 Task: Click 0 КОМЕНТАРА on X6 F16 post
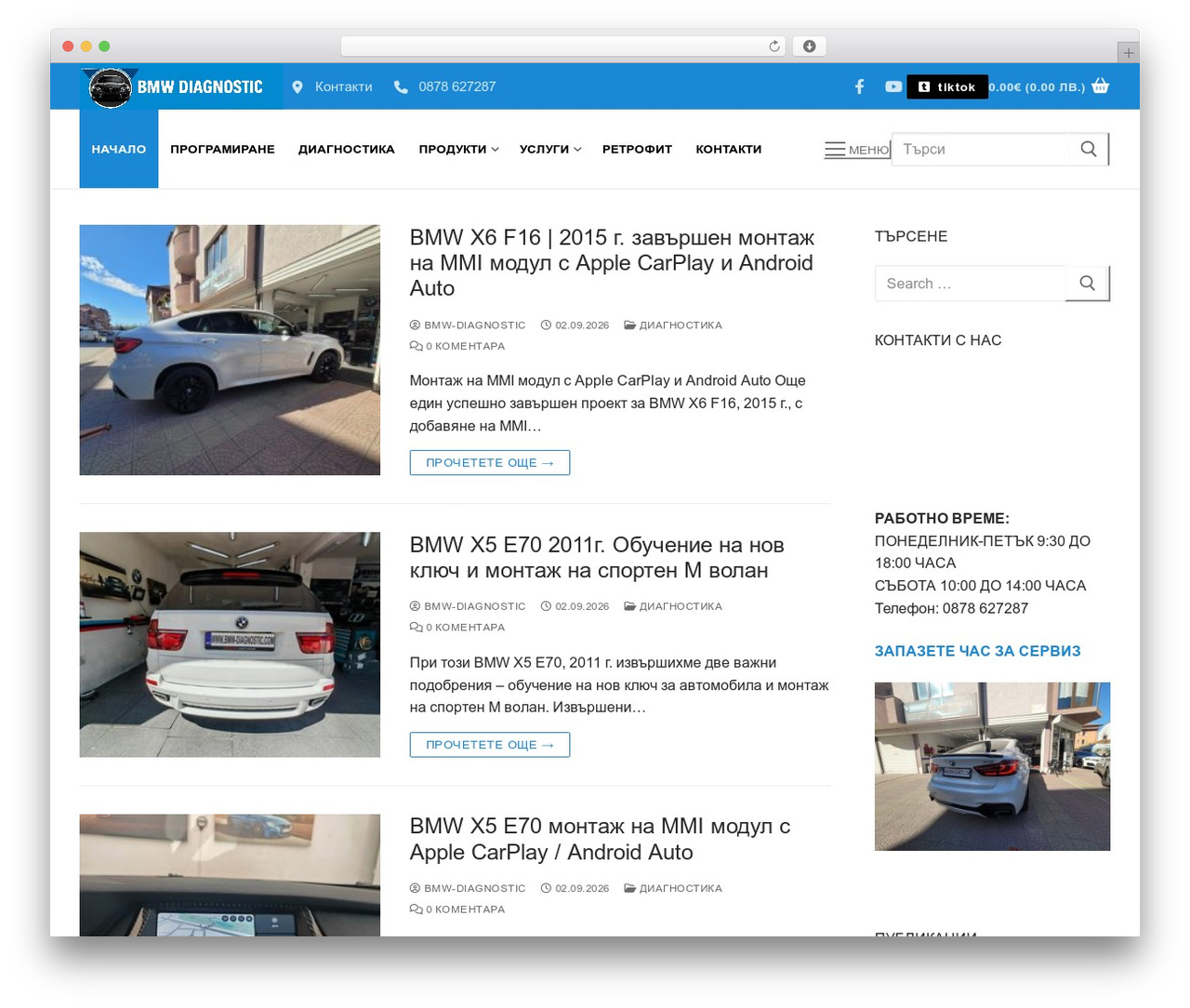coord(465,346)
